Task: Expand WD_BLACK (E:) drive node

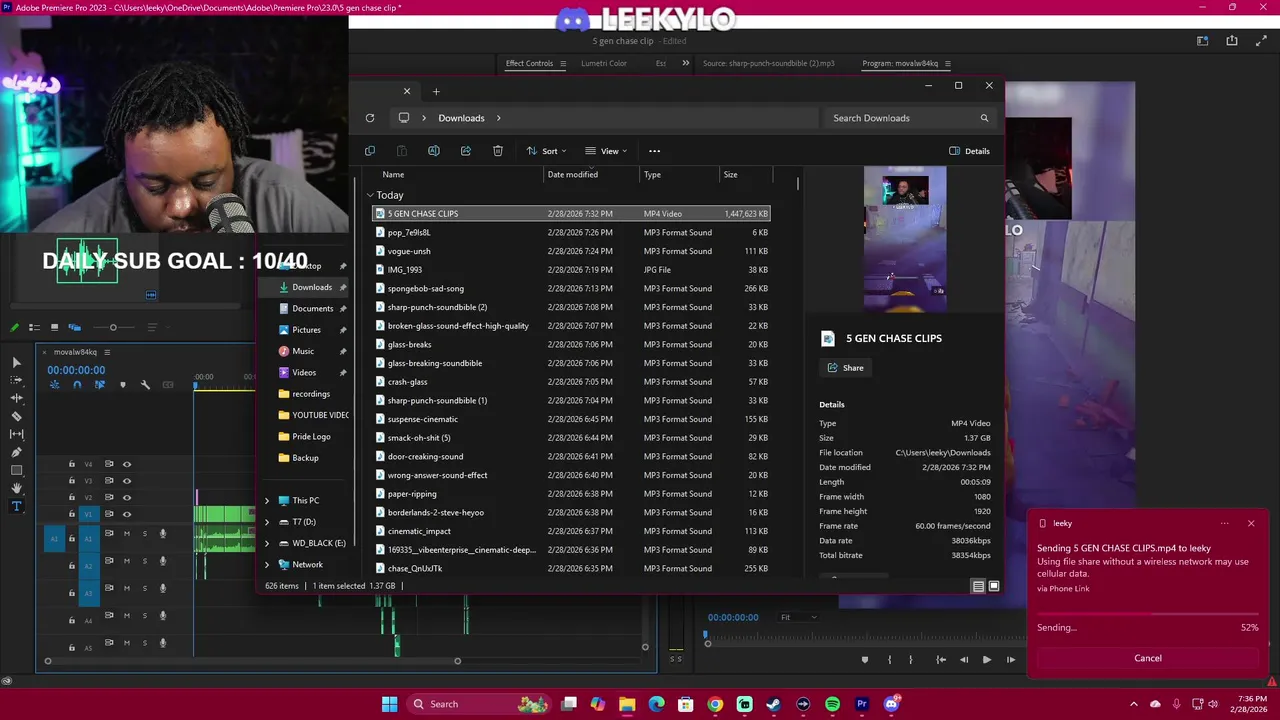Action: pos(267,543)
